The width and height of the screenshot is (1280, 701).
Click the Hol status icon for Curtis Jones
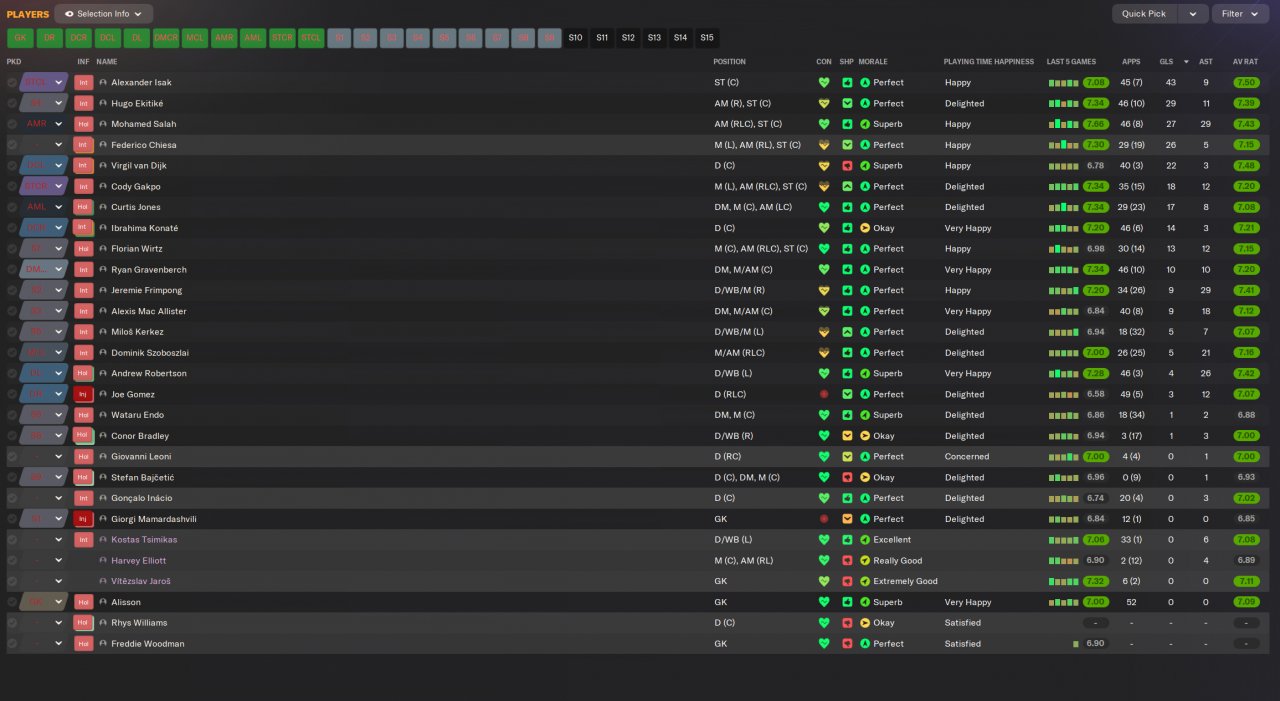coord(84,207)
